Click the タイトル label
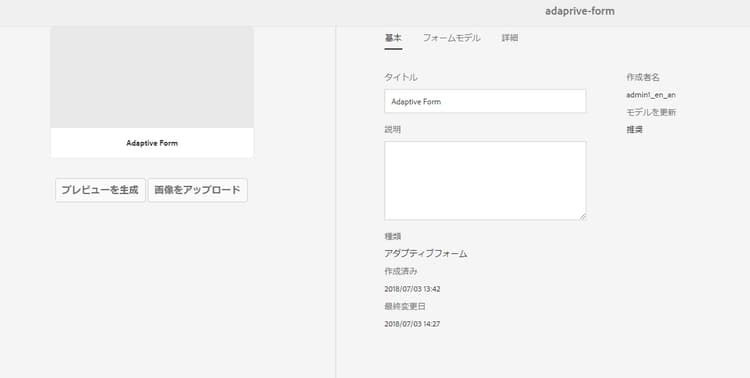Image resolution: width=750 pixels, height=378 pixels. [x=401, y=78]
